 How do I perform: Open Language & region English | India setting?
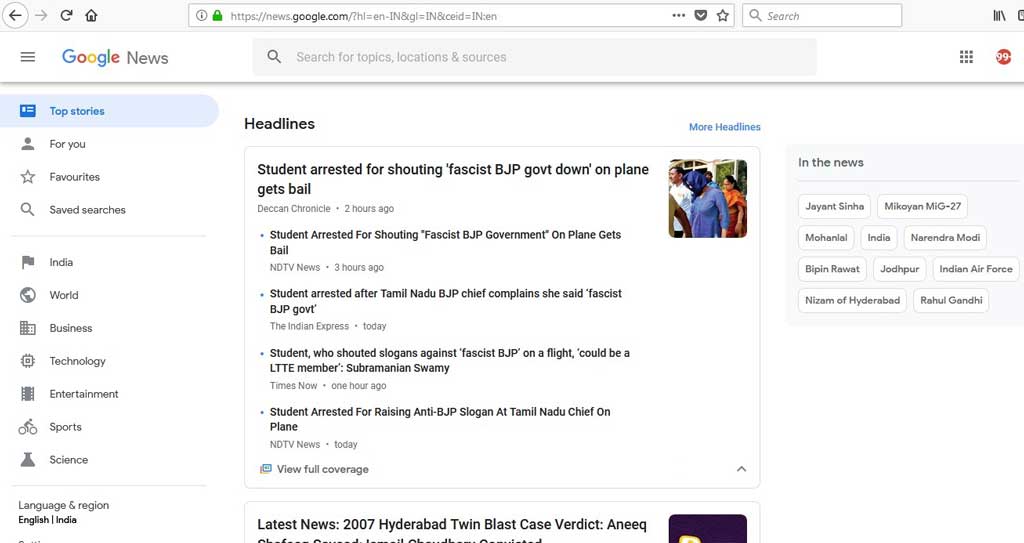[x=63, y=512]
